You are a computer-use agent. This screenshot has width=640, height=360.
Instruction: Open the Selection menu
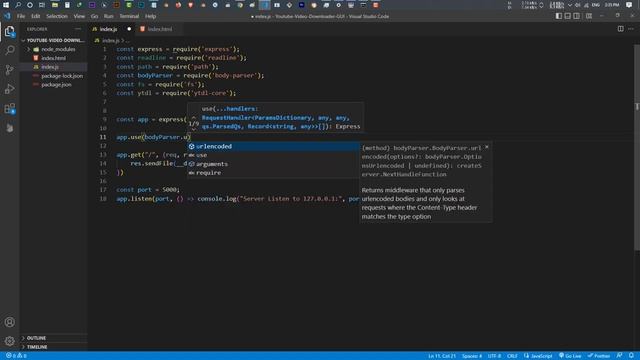[x=57, y=16]
